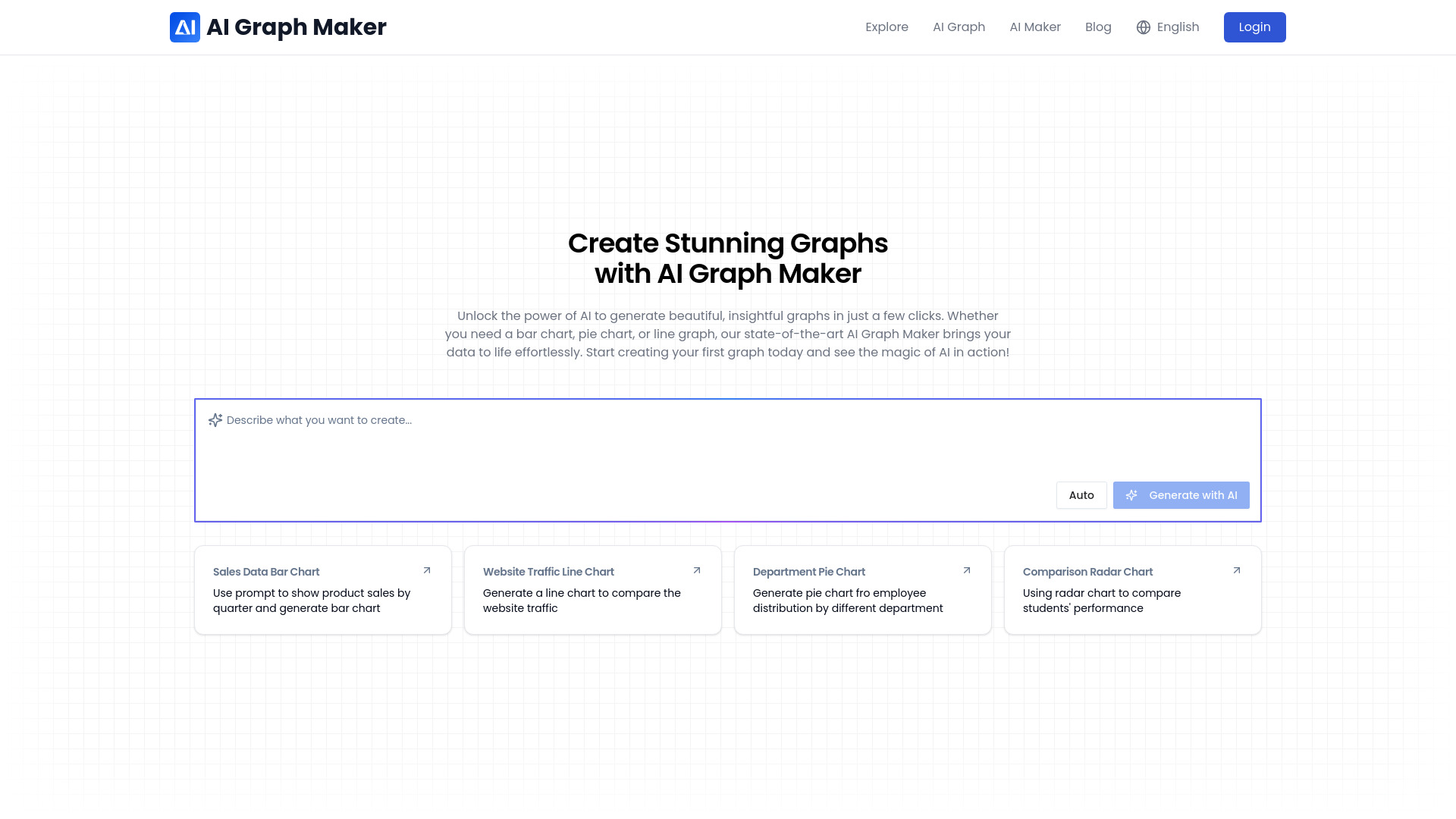This screenshot has height=819, width=1456.
Task: Select the Sales Data Bar Chart example
Action: (322, 589)
